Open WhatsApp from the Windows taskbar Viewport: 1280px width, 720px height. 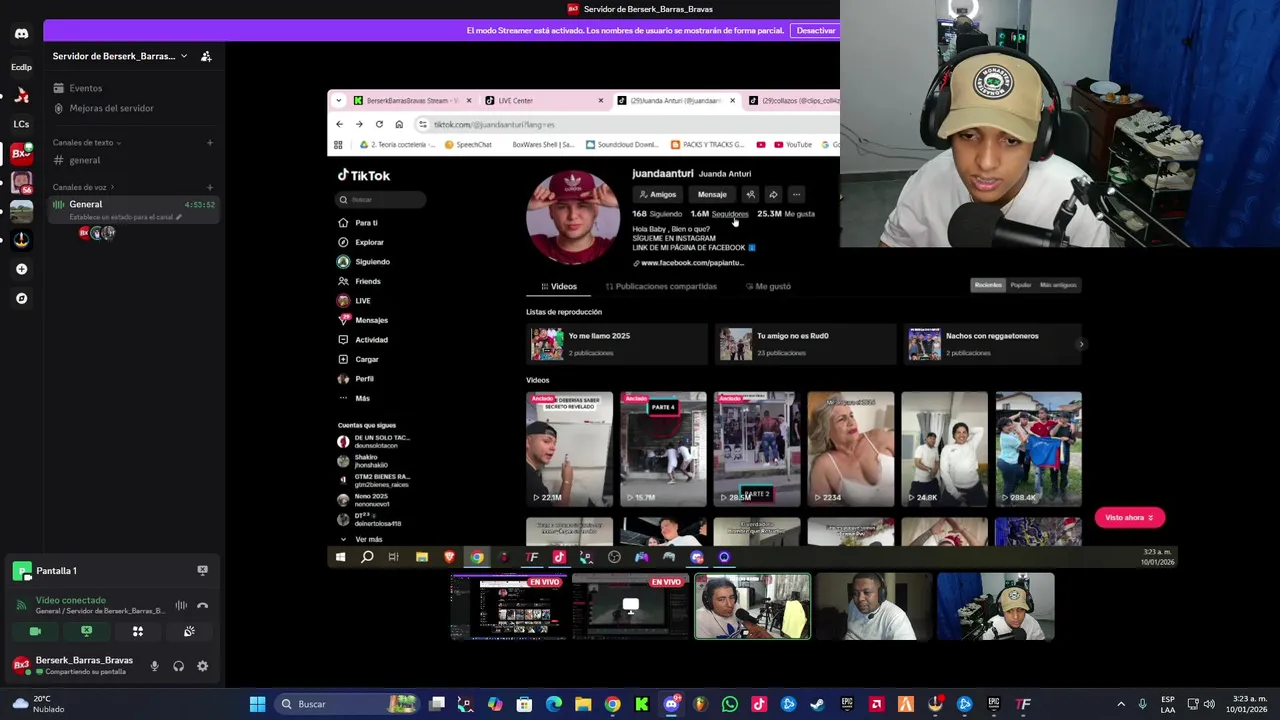coord(729,704)
